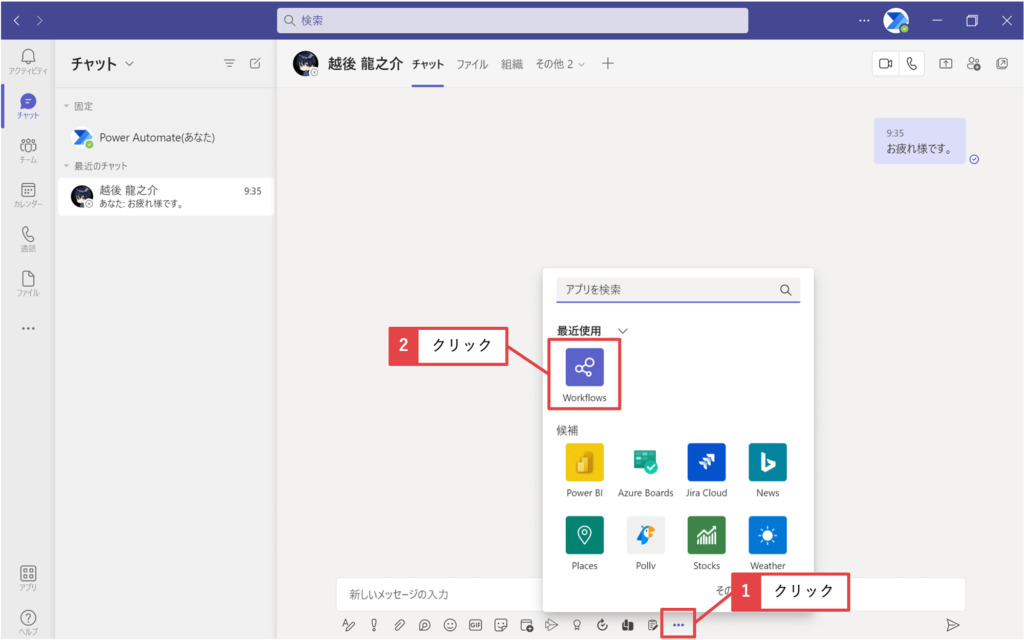
Task: Open more messaging extensions ellipsis
Action: coord(679,625)
